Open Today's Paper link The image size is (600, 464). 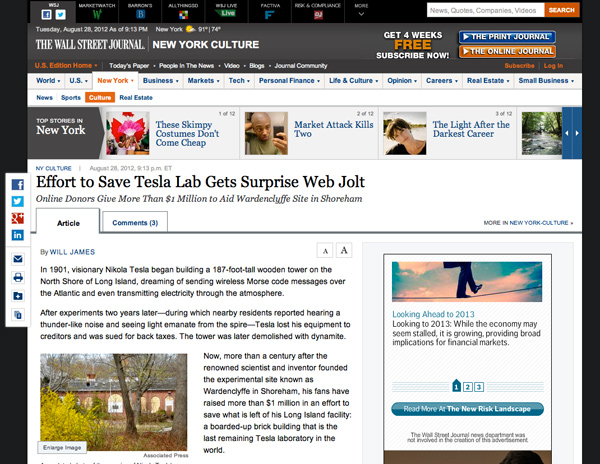pos(129,66)
